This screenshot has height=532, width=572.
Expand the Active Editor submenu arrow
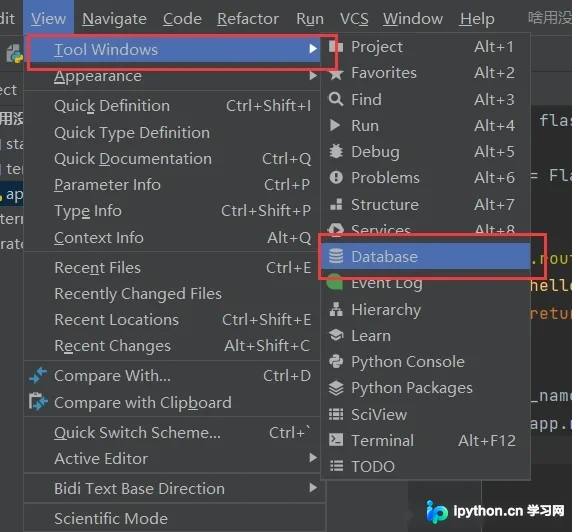[x=313, y=458]
